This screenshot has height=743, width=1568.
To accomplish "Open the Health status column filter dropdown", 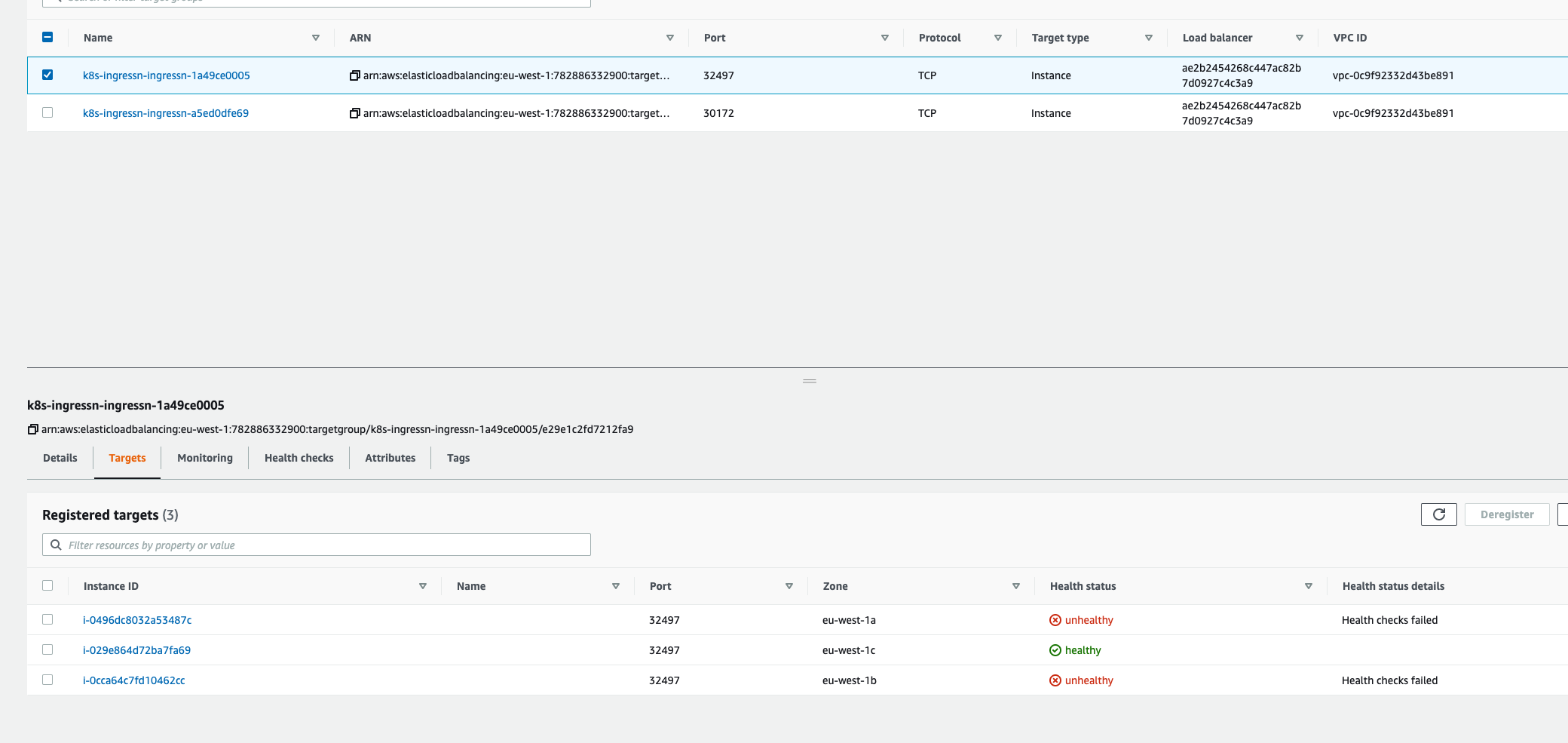I will tap(1309, 585).
